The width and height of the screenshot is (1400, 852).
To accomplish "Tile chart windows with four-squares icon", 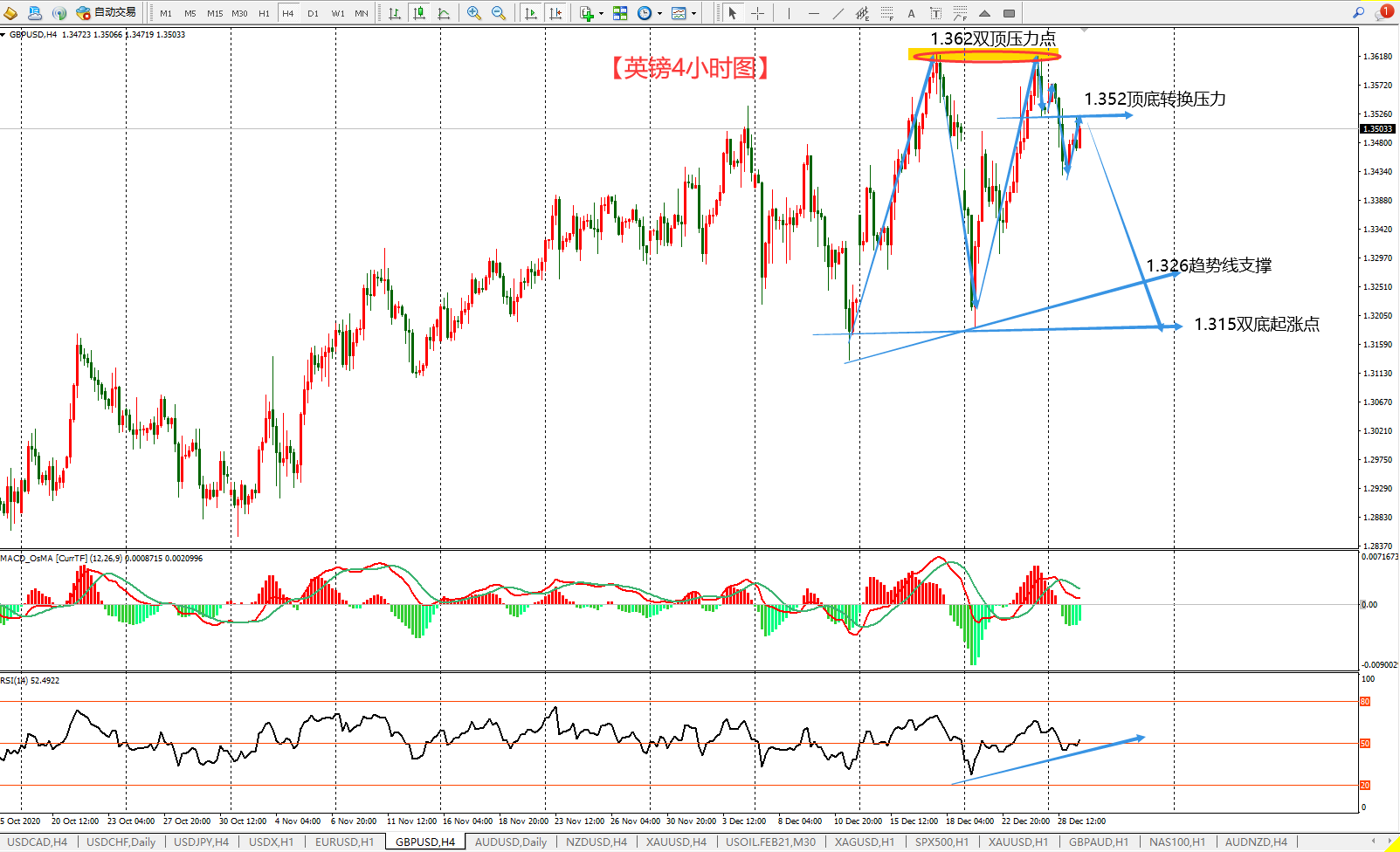I will point(620,13).
